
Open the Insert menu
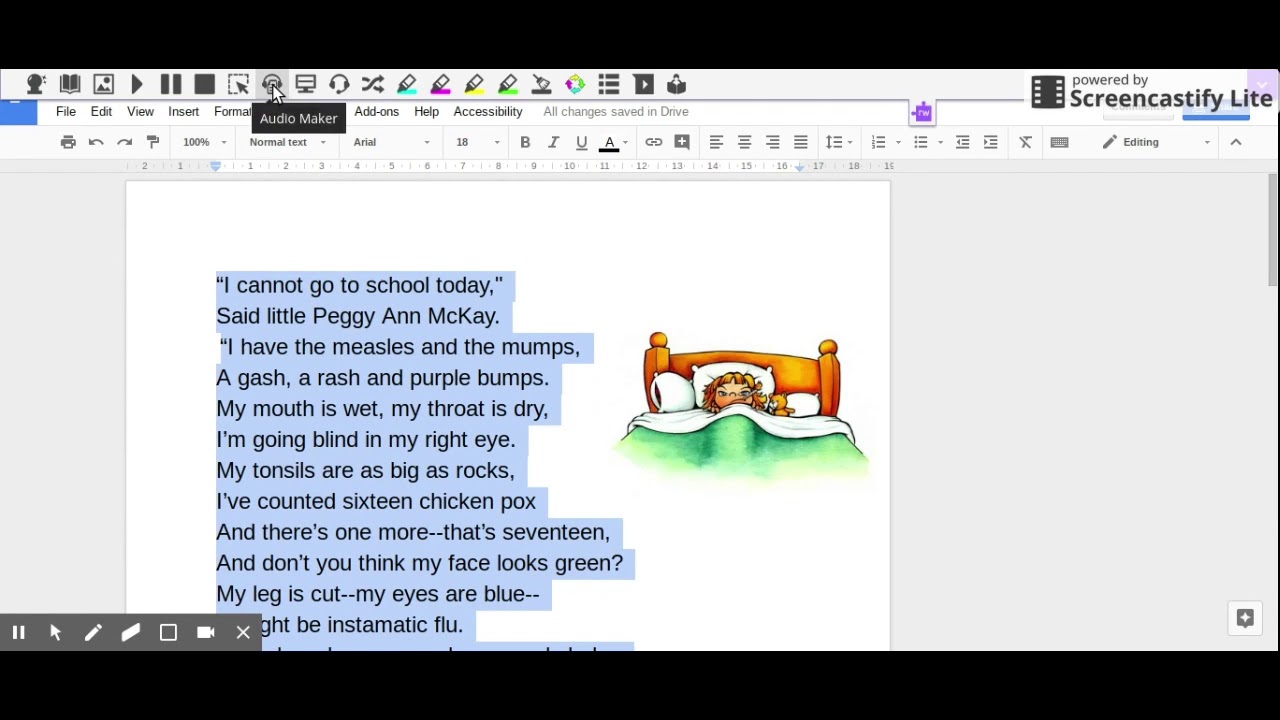183,112
